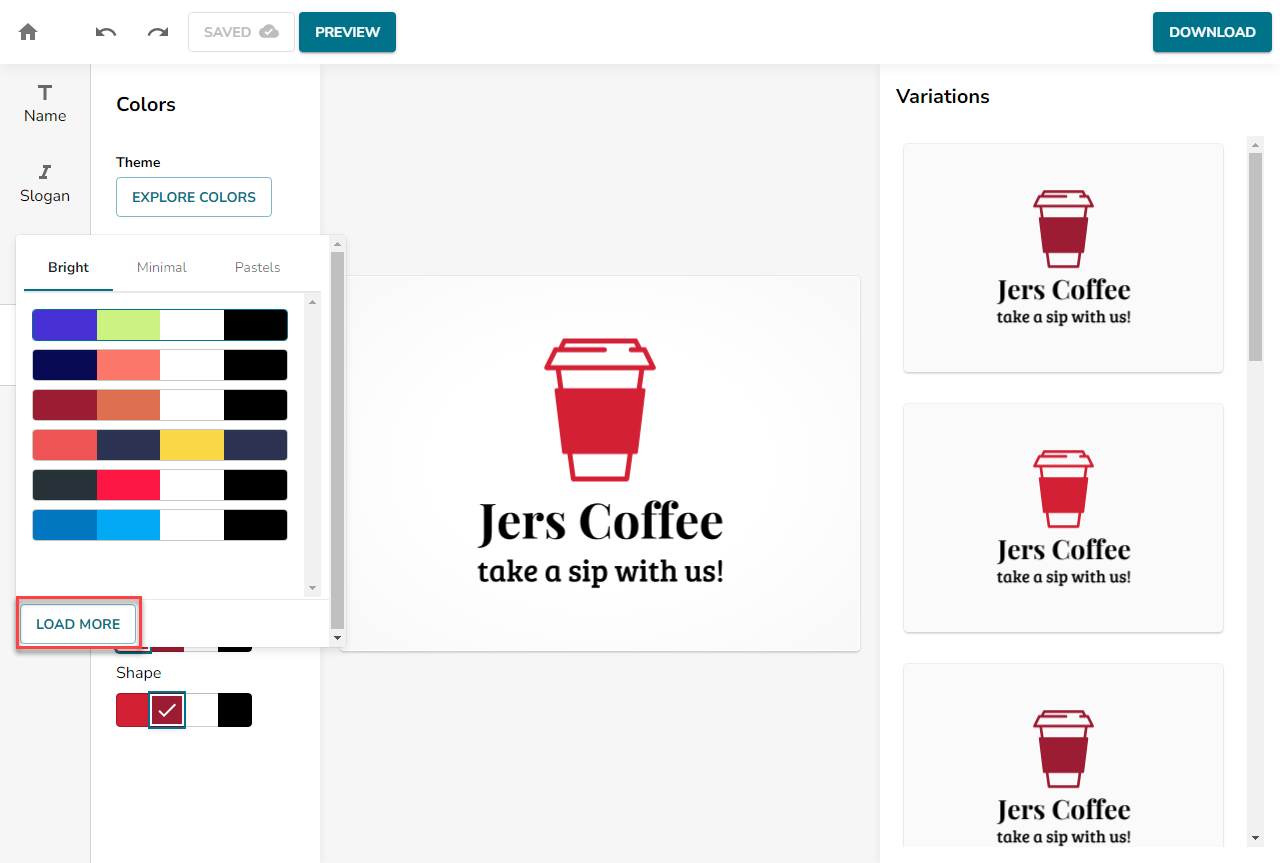Click the undo arrow icon
Screen dimensions: 1280x863
coord(106,32)
